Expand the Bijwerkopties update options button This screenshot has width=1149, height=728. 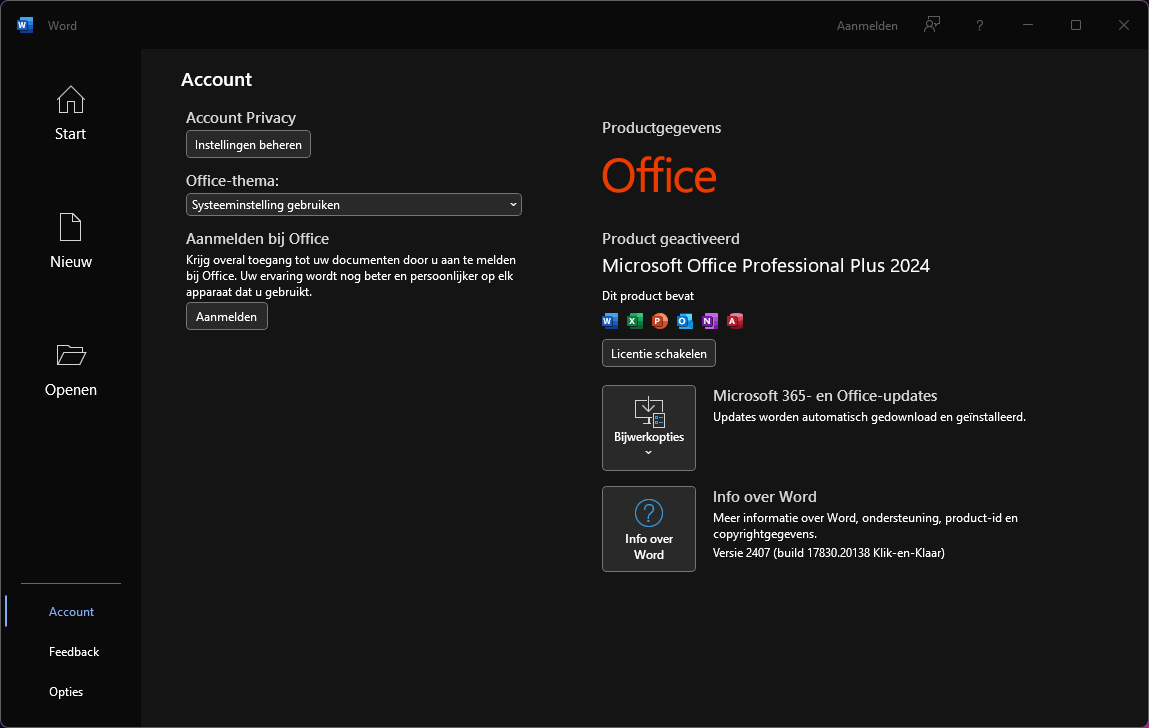(x=649, y=428)
